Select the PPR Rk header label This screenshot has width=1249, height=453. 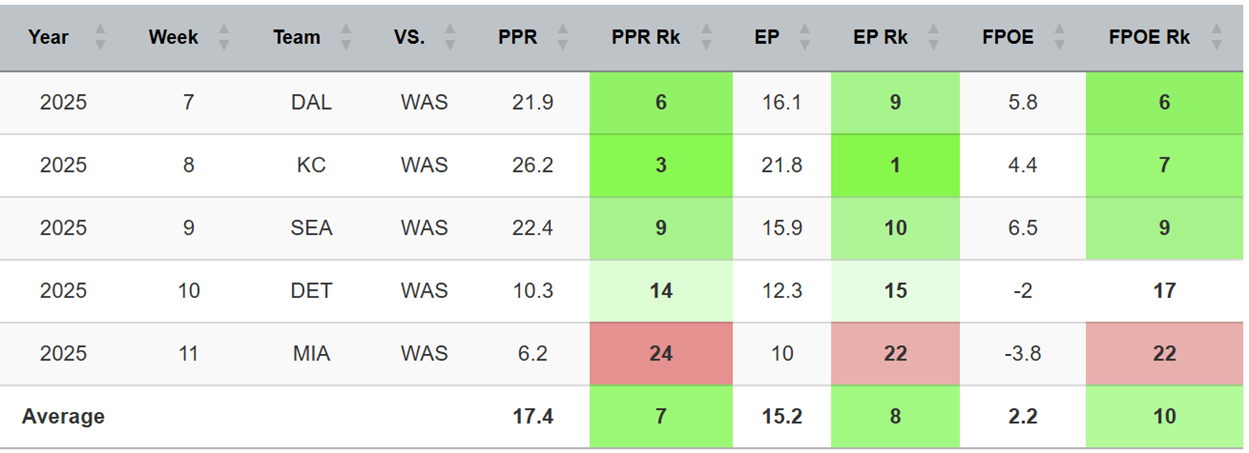(646, 38)
